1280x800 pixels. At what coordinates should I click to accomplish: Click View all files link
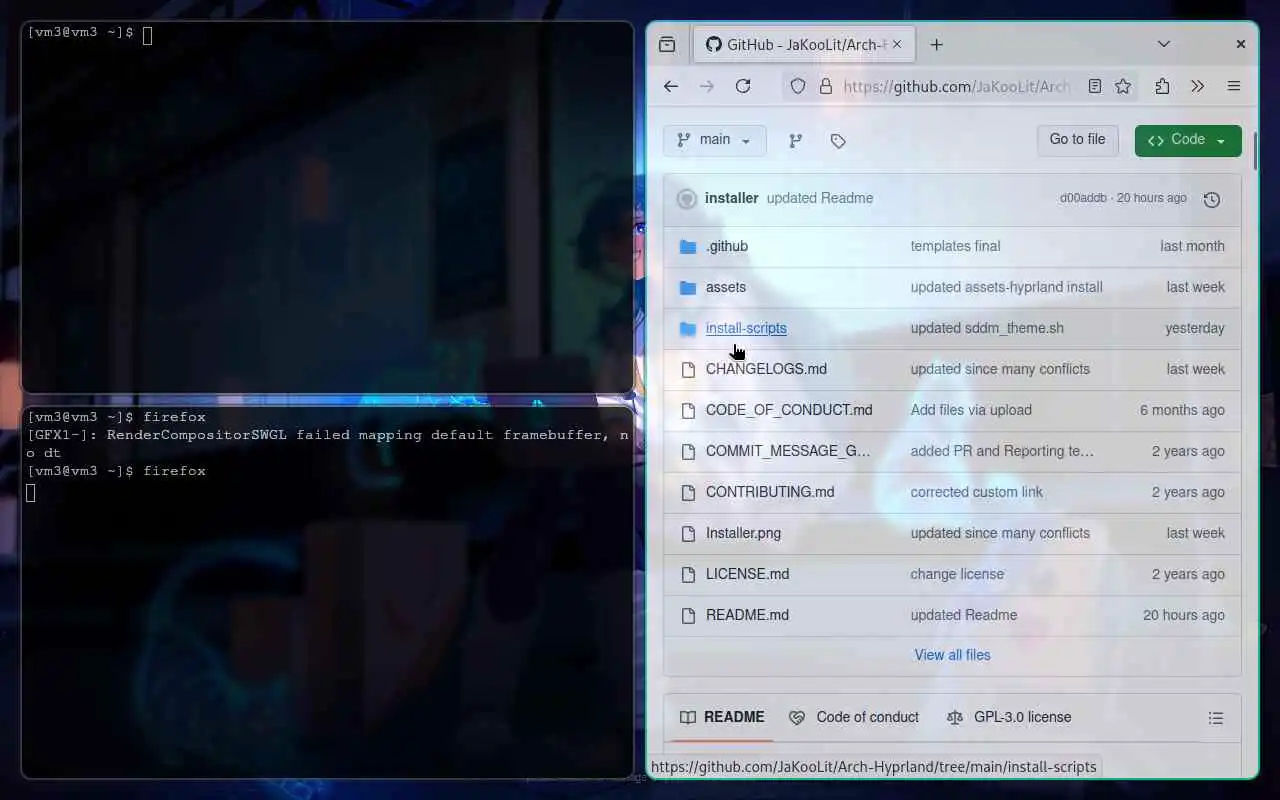952,655
